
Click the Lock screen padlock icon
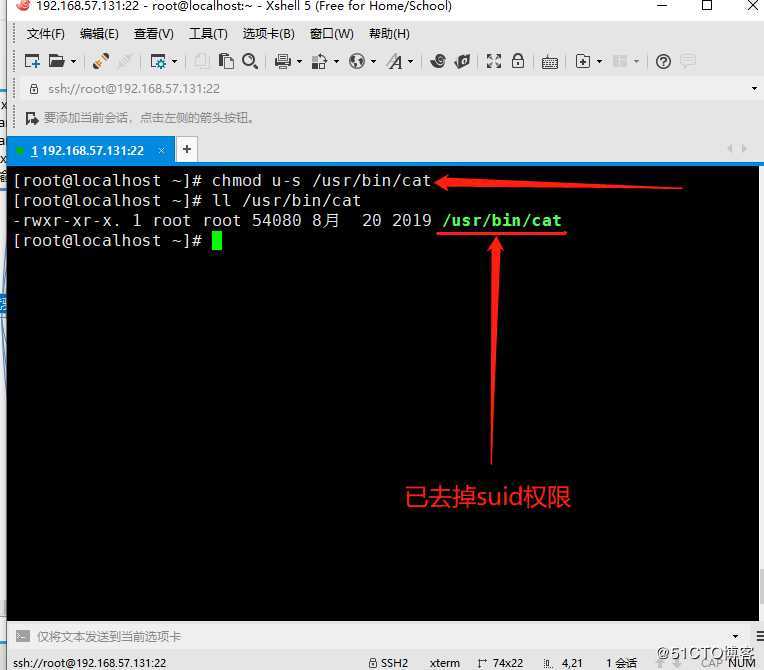[x=518, y=61]
